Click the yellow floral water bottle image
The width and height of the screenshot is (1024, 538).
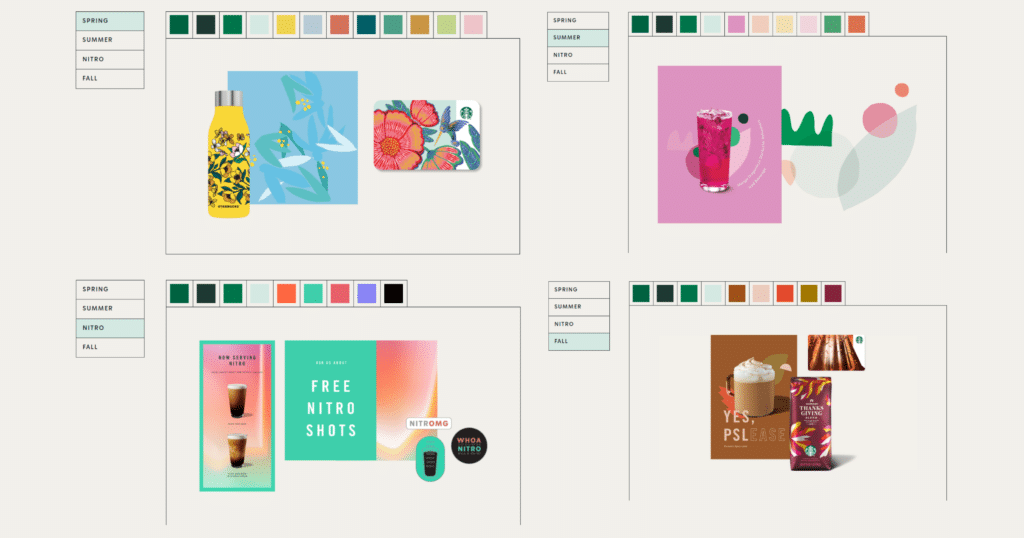pos(228,153)
